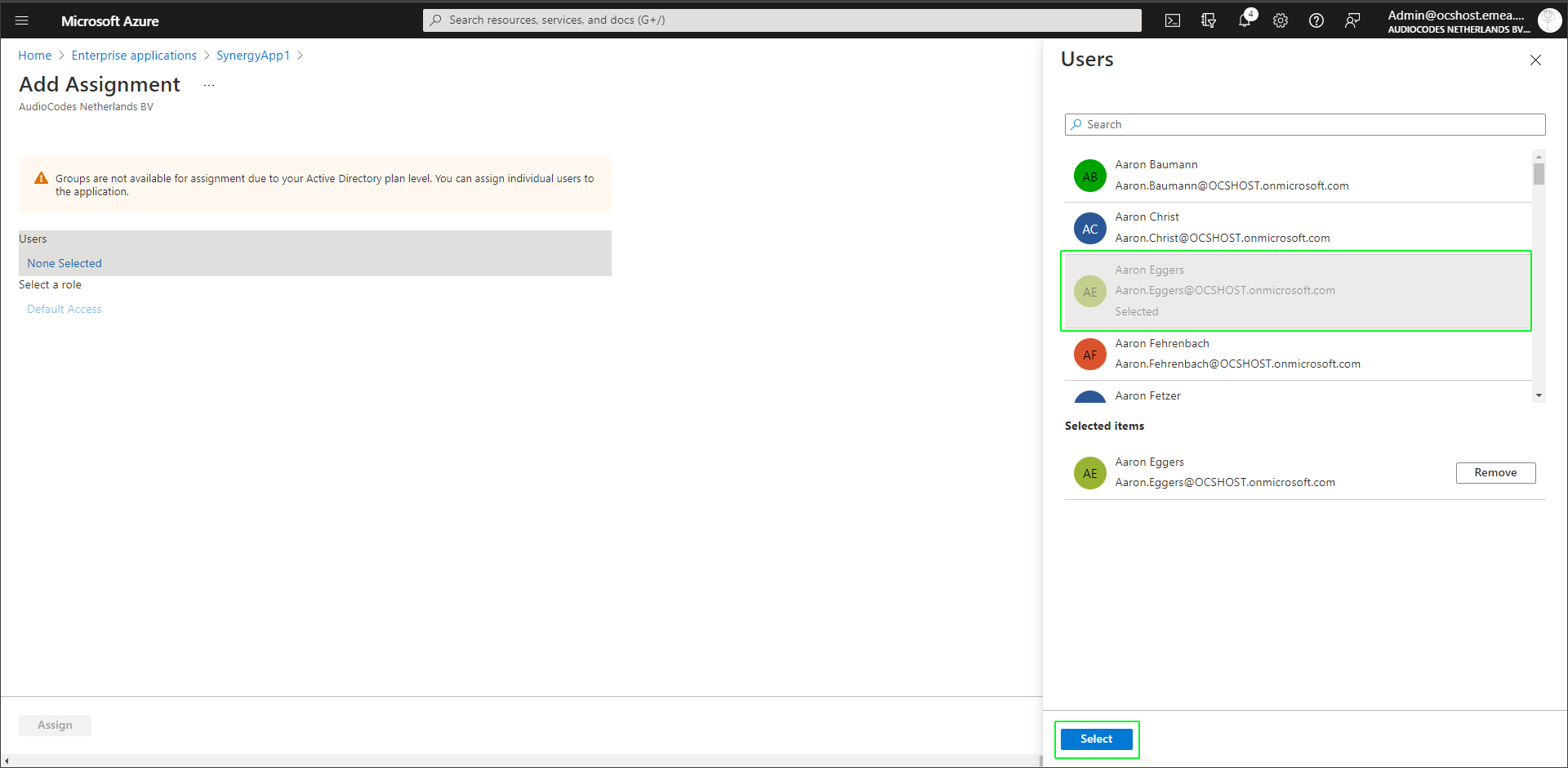Click the admin account avatar
The height and width of the screenshot is (768, 1568).
pos(1549,20)
